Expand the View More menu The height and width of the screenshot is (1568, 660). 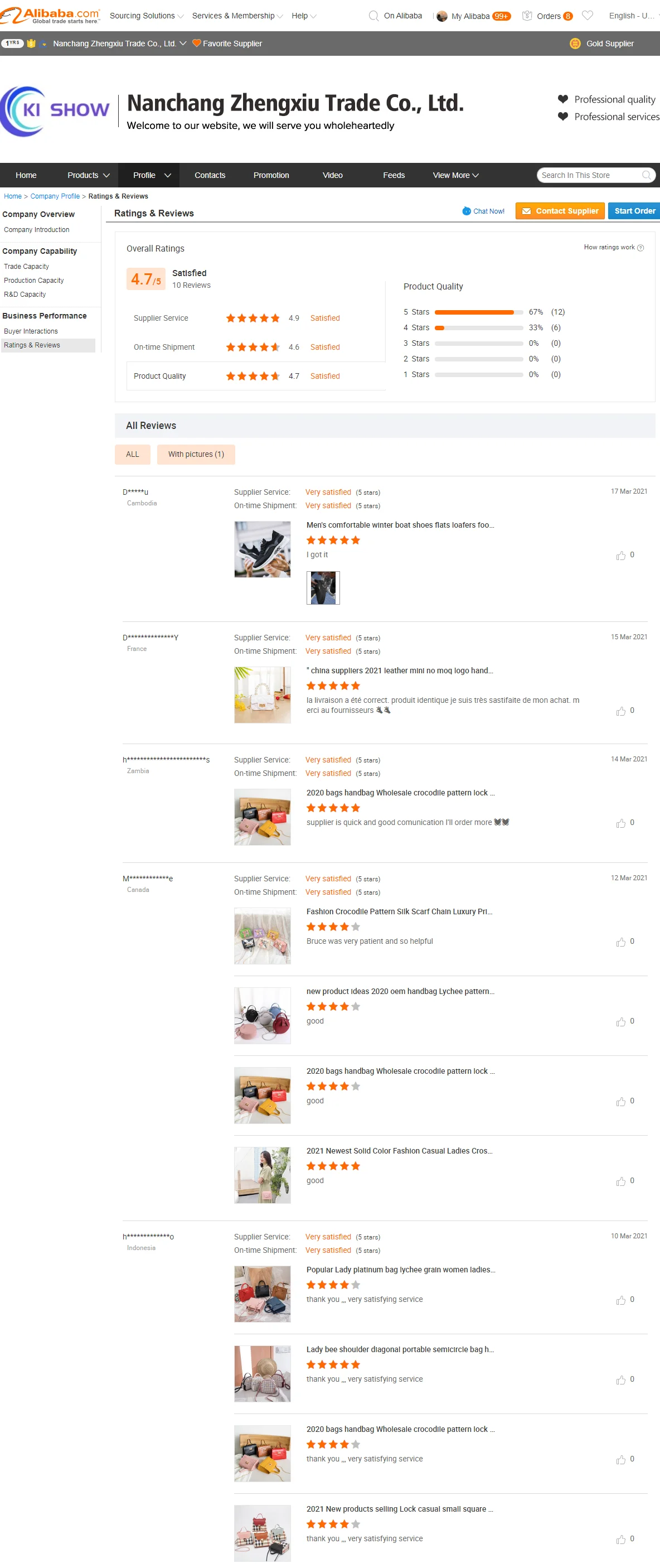tap(455, 175)
